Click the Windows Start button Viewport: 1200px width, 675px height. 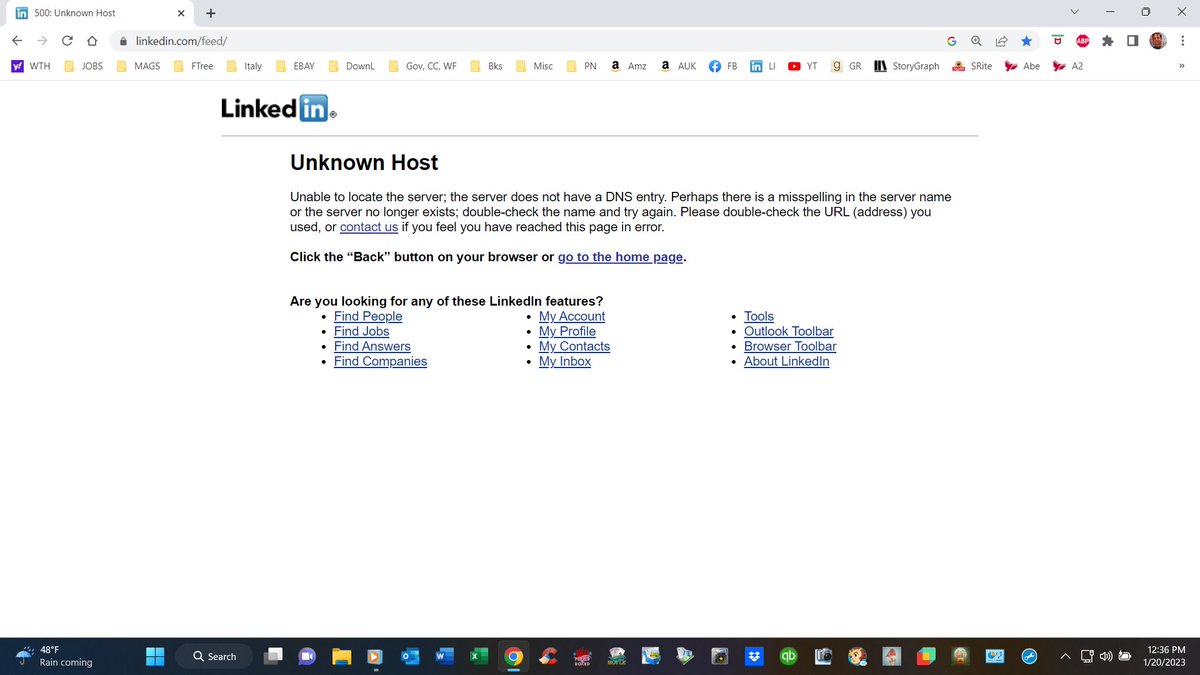[x=155, y=656]
